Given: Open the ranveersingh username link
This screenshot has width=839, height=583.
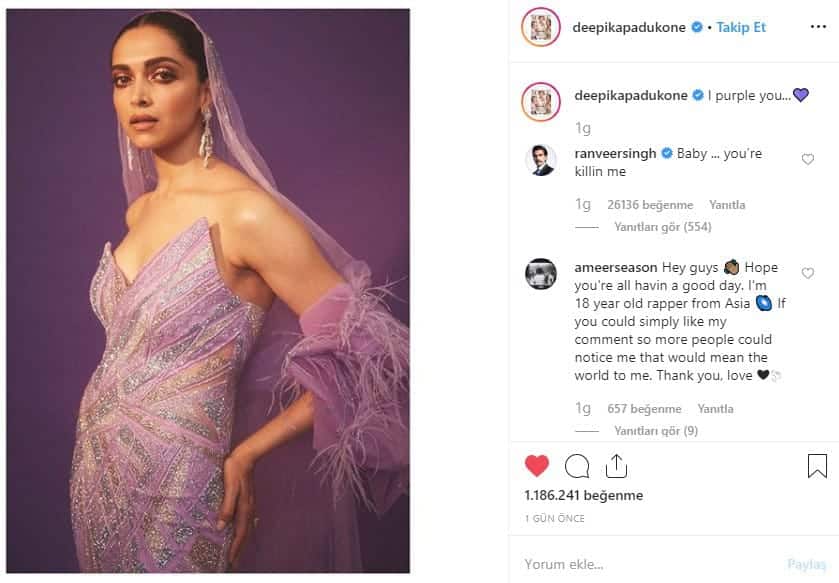Looking at the screenshot, I should click(x=615, y=154).
